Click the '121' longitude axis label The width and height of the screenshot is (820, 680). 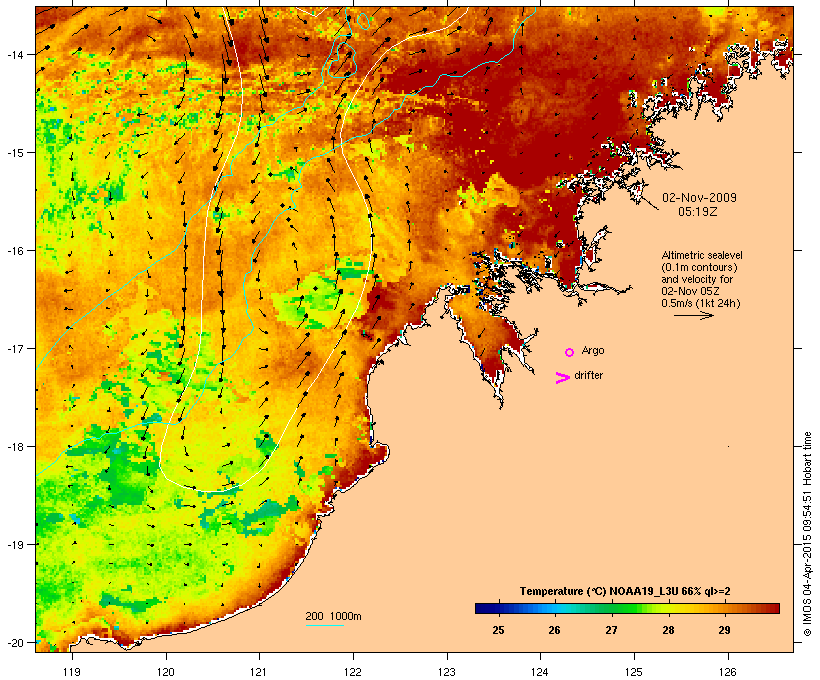(x=259, y=672)
